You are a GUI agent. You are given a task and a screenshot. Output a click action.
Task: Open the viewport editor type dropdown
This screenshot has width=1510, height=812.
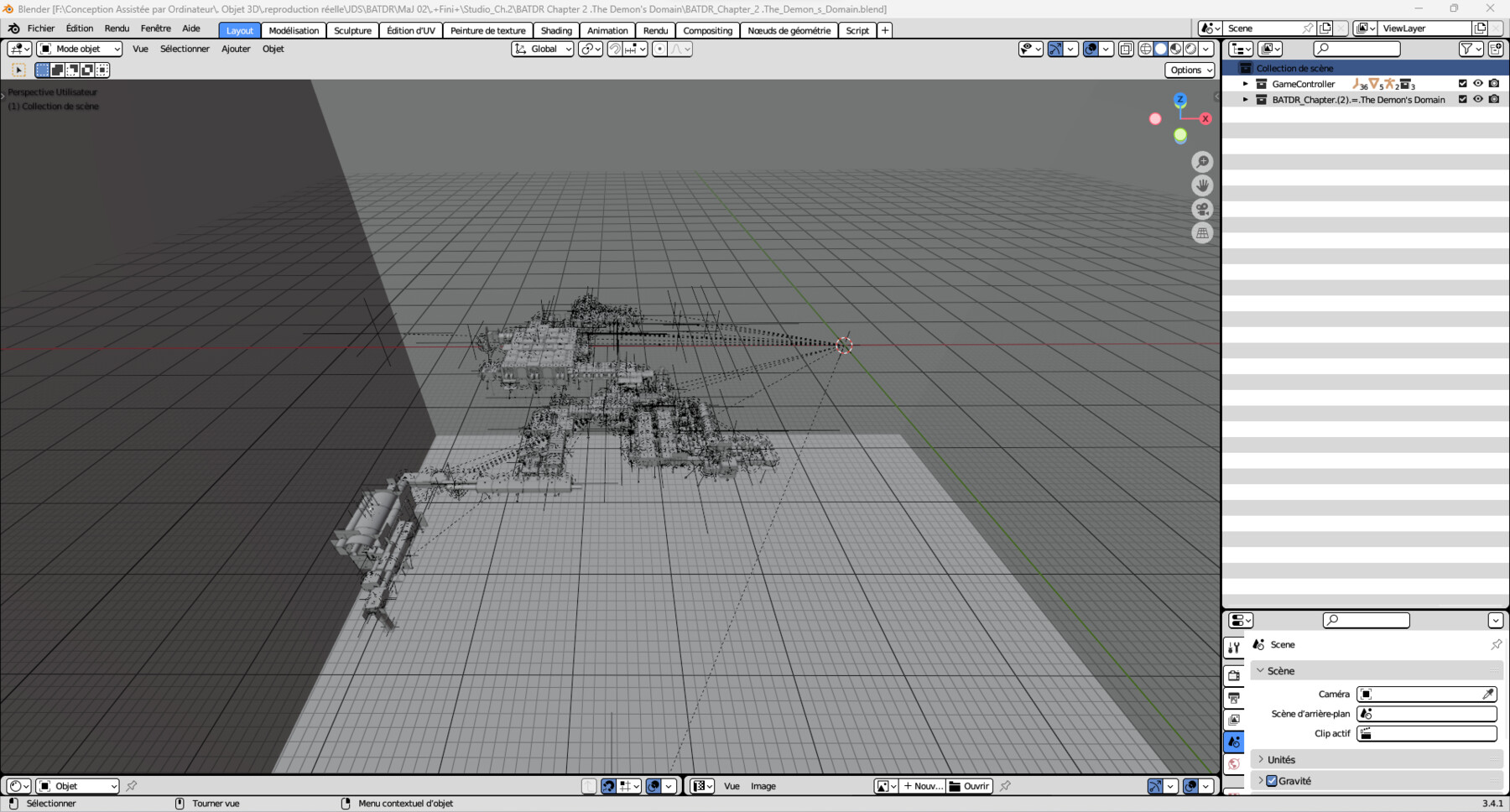coord(18,49)
